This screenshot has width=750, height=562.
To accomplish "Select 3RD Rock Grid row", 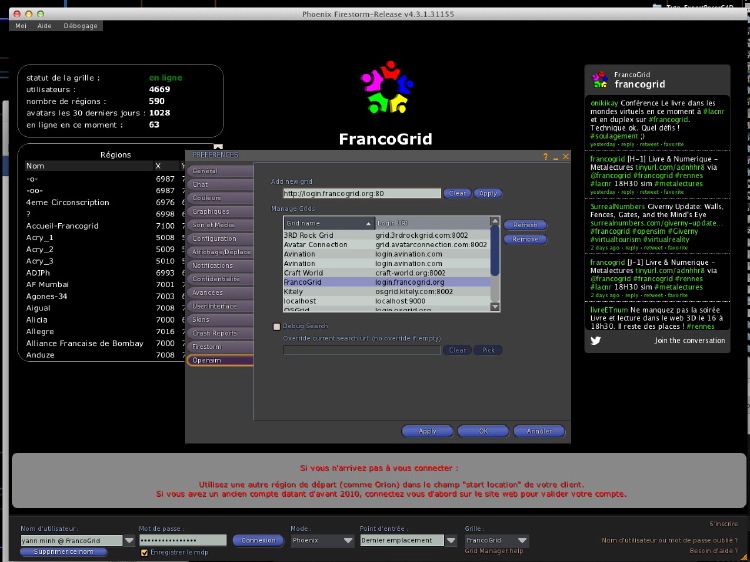I will point(386,235).
